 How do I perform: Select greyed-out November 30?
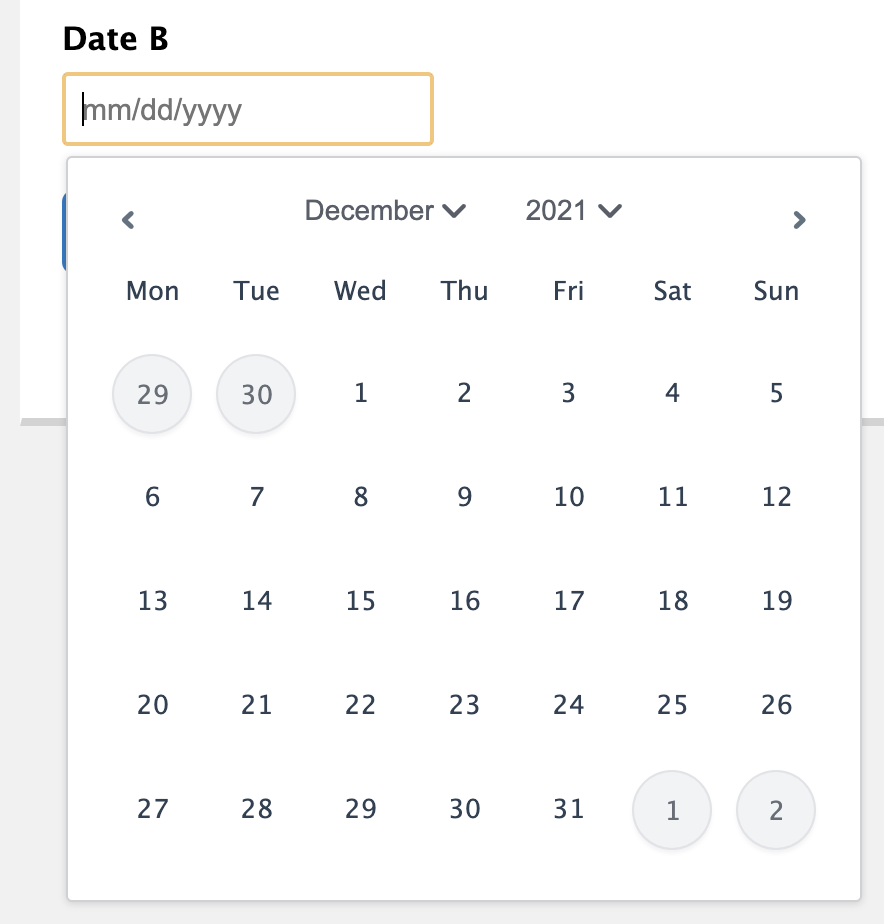256,394
